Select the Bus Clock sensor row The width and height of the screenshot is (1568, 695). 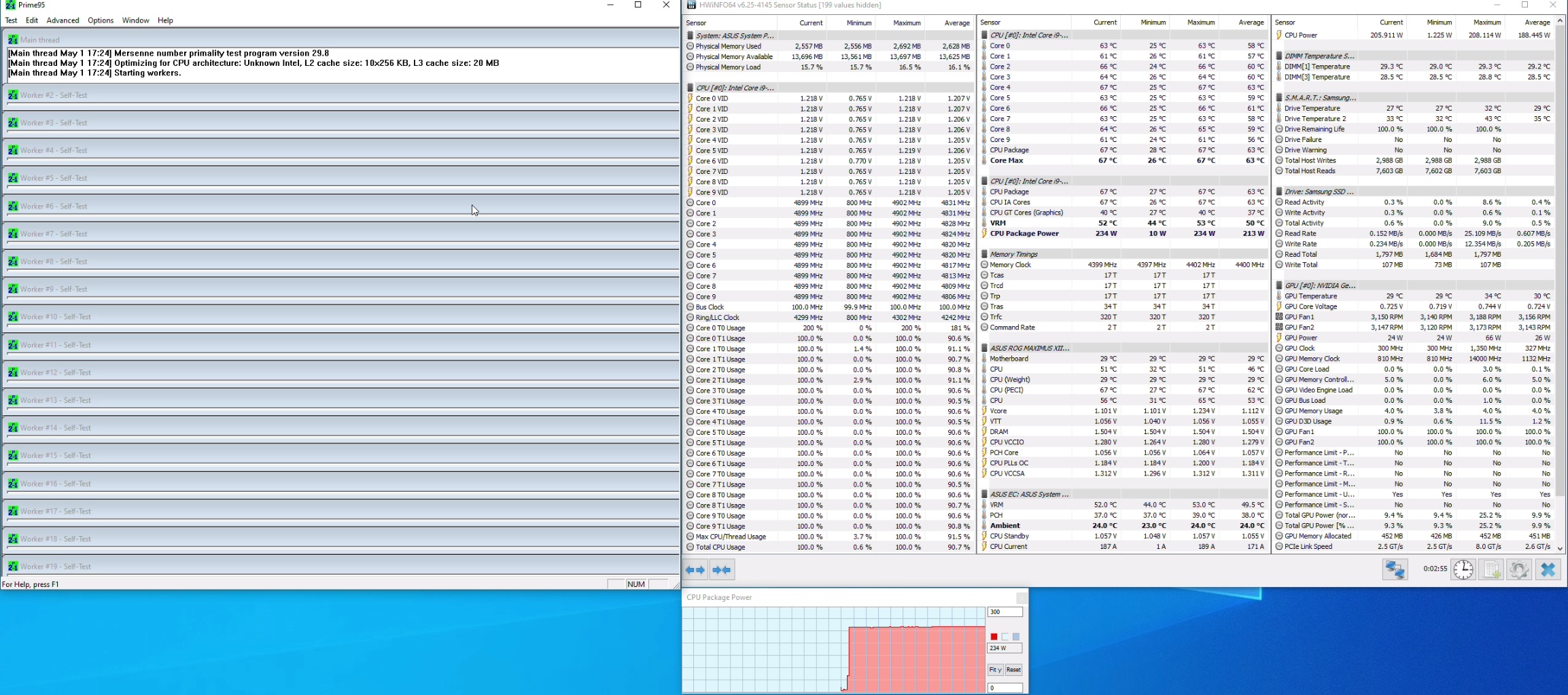[x=829, y=307]
